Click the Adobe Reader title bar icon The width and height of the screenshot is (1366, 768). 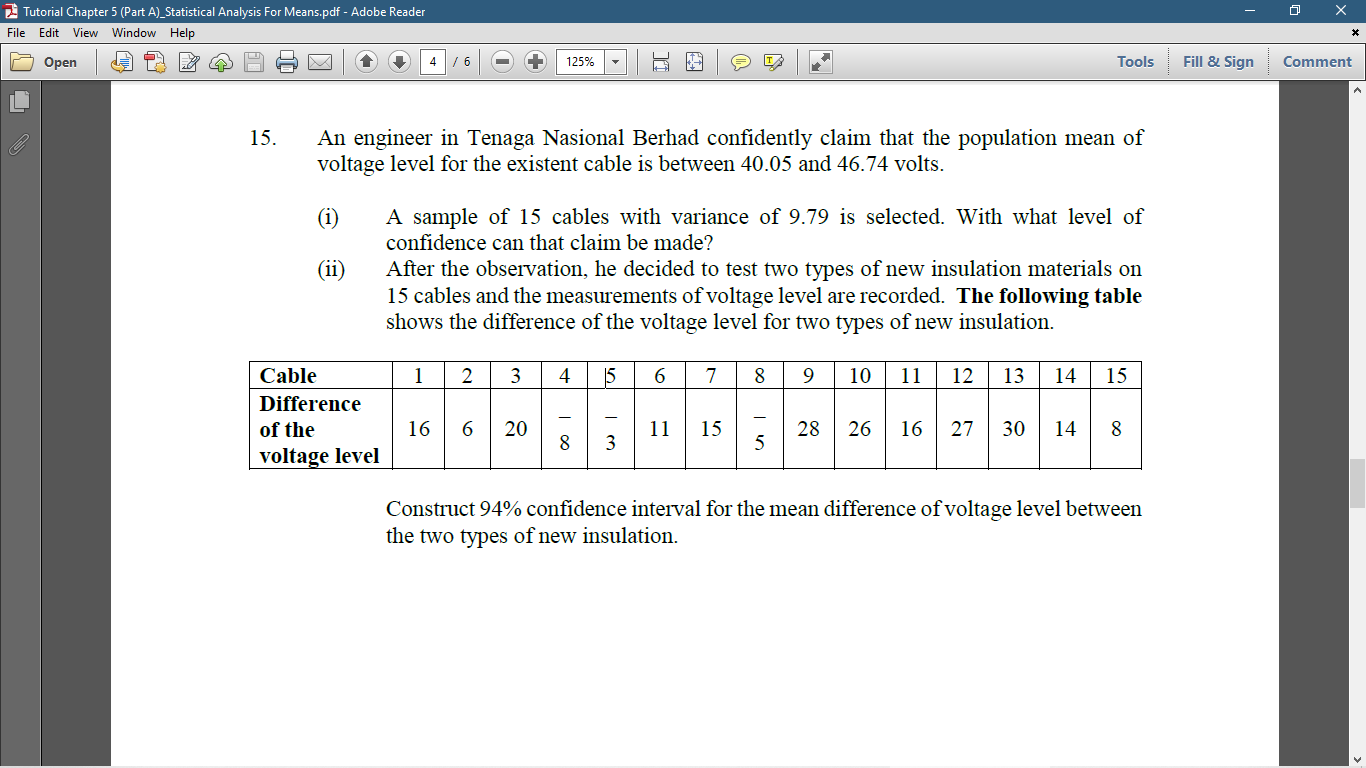pos(11,11)
